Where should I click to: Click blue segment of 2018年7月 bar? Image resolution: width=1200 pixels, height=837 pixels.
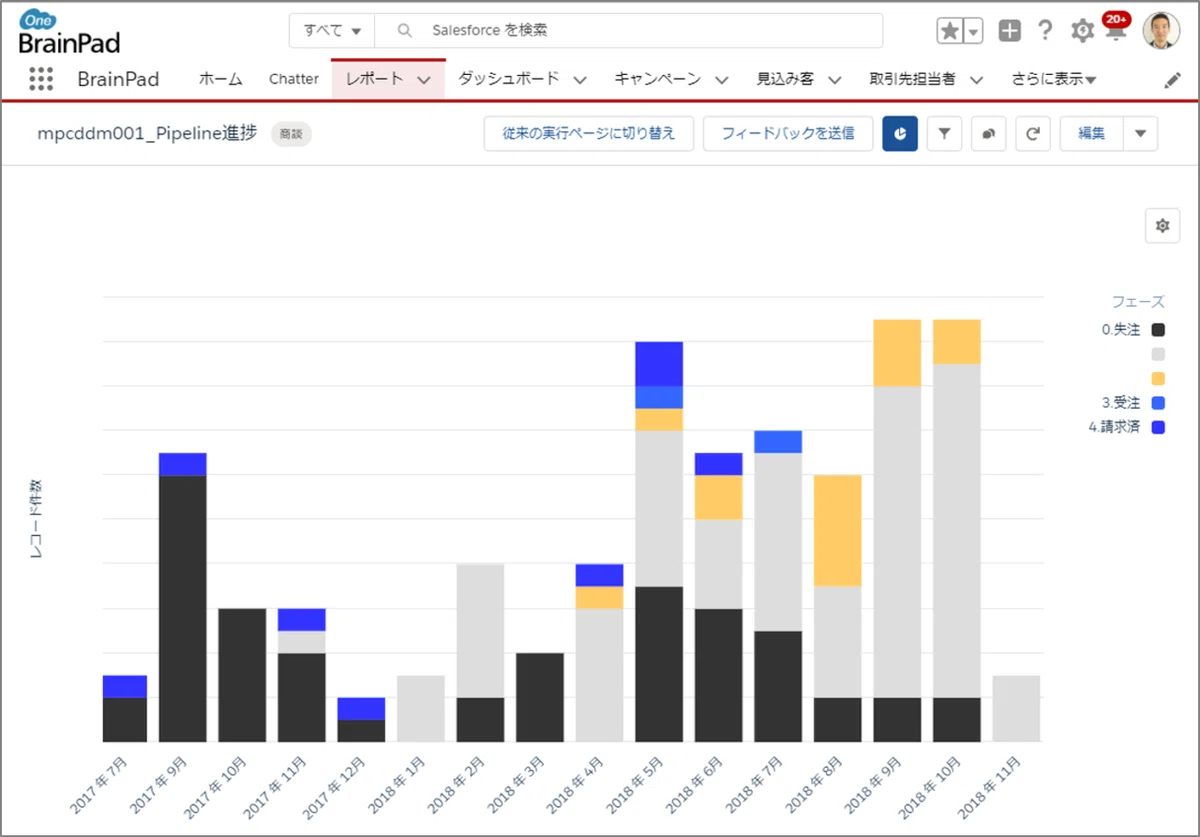(x=778, y=442)
